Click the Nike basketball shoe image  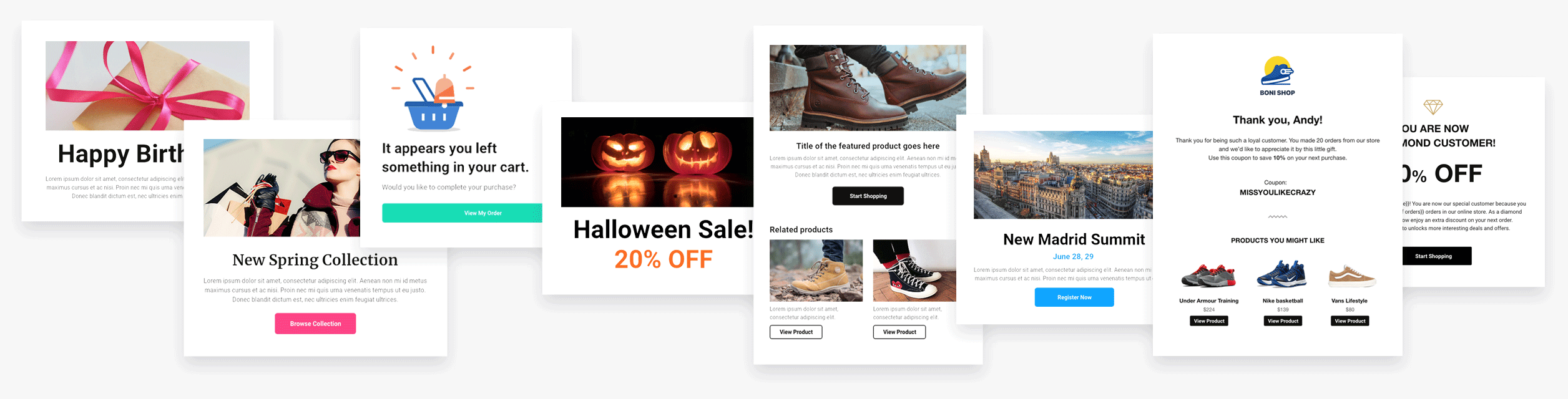1282,274
